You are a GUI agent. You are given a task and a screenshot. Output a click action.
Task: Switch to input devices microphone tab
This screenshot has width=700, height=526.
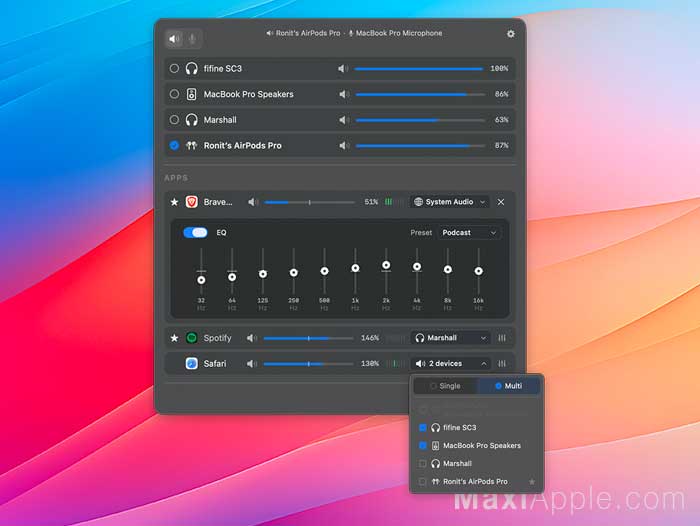click(192, 39)
